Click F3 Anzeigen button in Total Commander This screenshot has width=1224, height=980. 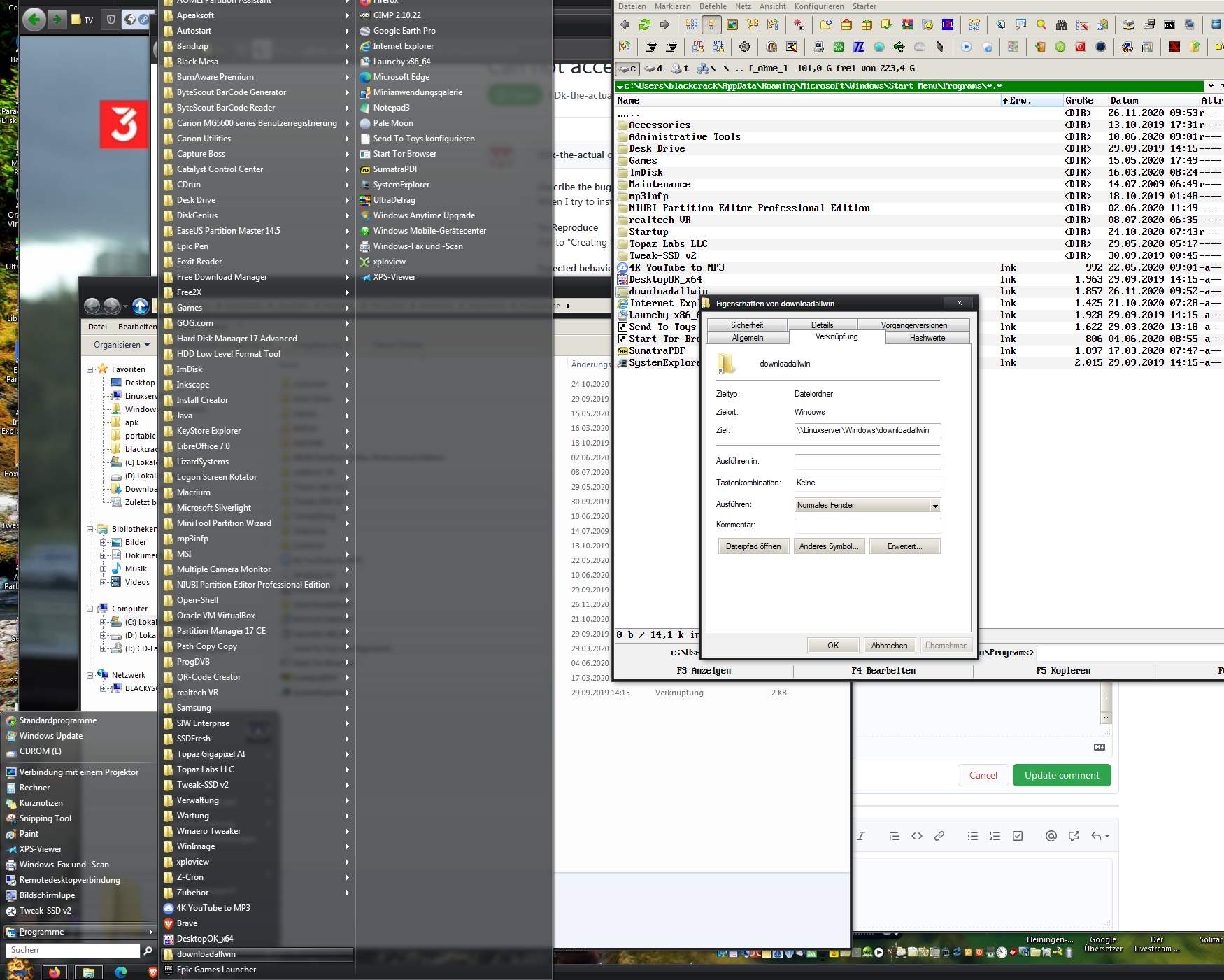pyautogui.click(x=704, y=671)
